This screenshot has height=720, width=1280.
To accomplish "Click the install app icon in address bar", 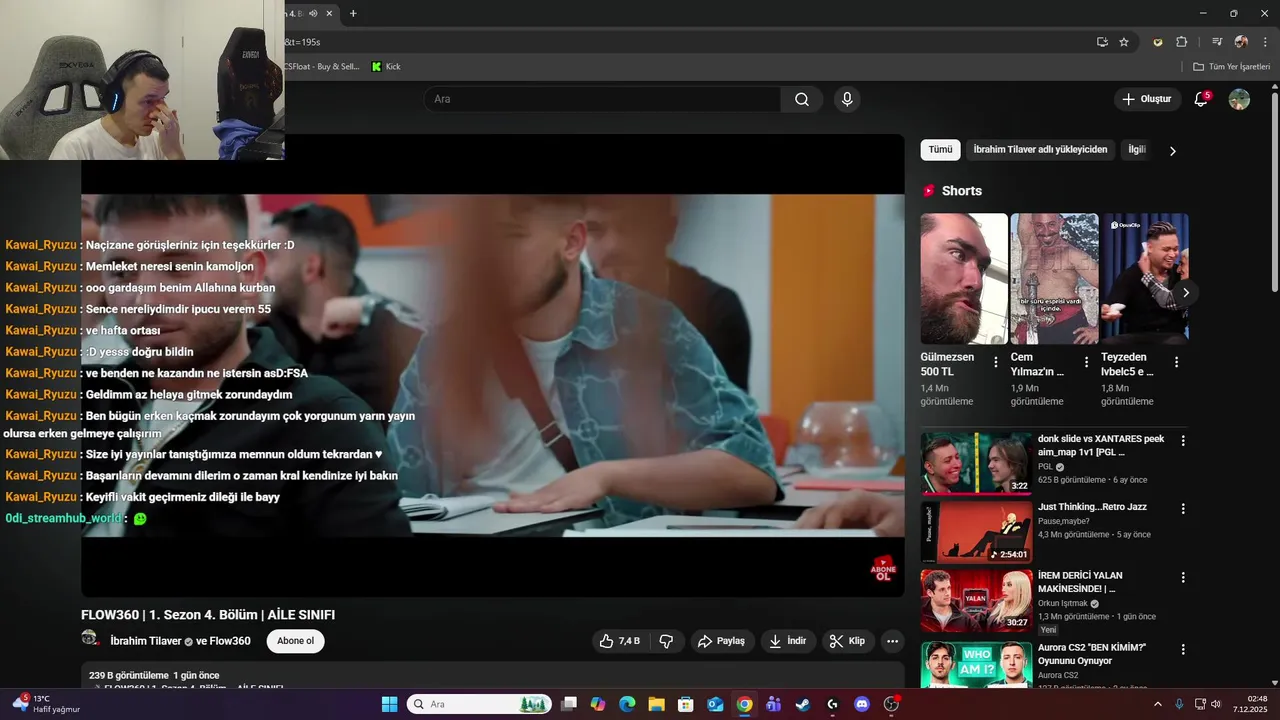I will coord(1102,42).
